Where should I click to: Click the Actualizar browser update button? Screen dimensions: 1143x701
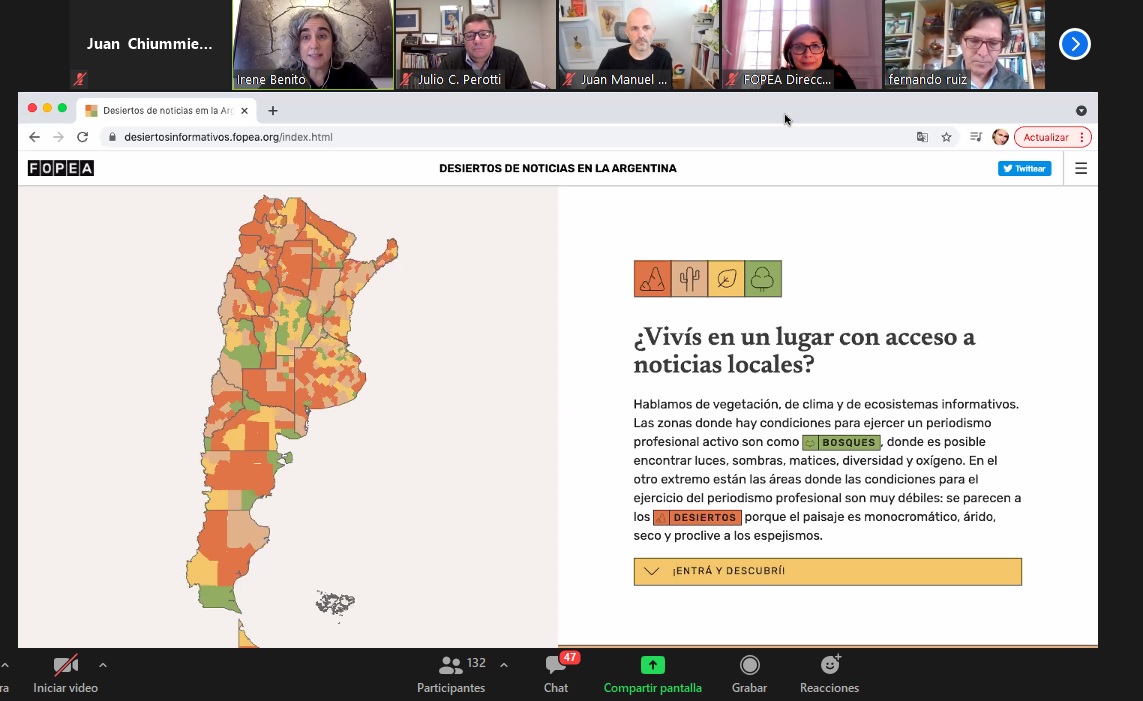pyautogui.click(x=1045, y=137)
